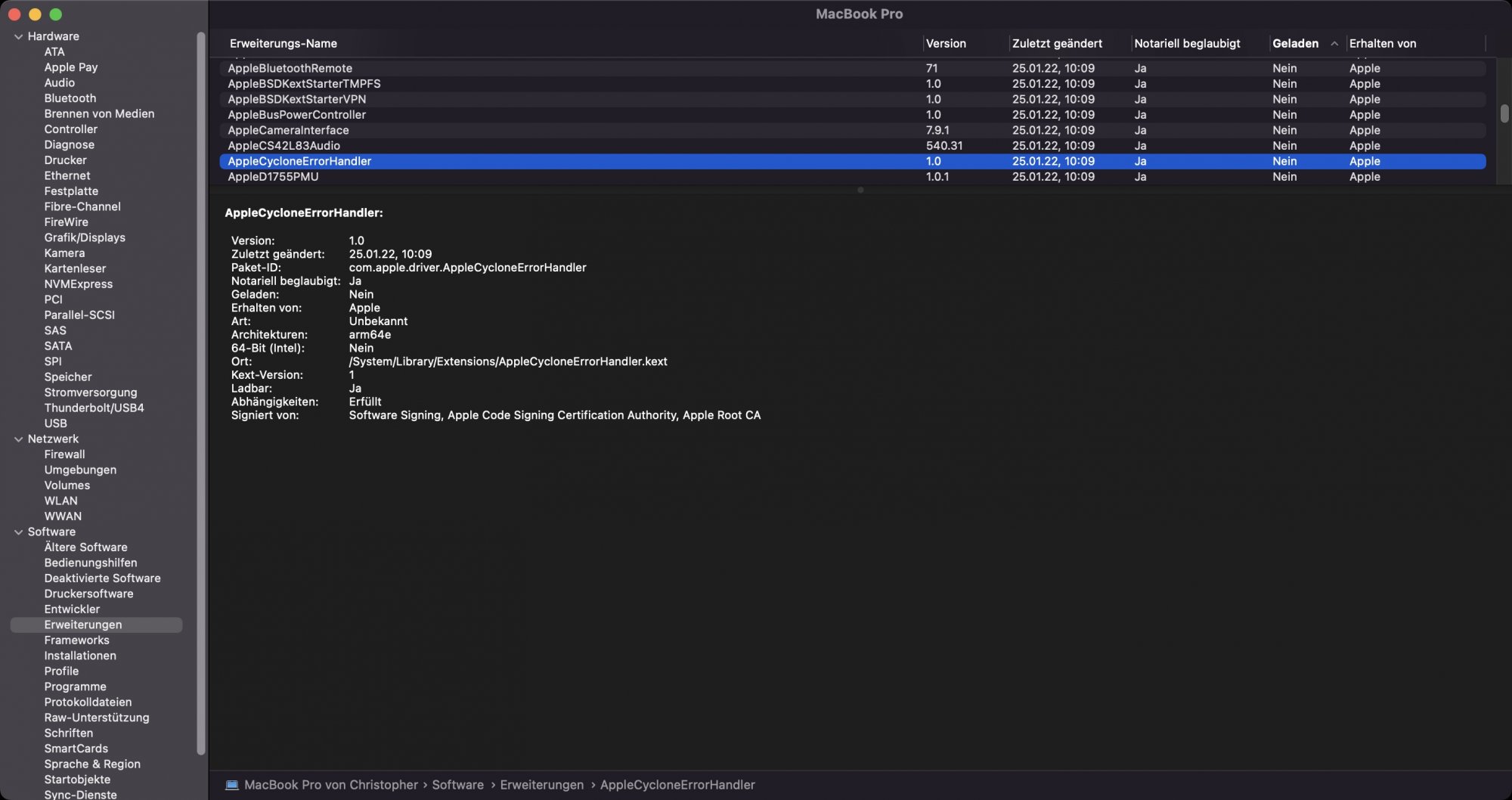Click the Paket-ID value com.apple.driver.AppleCycloneErrorHandler

click(467, 268)
